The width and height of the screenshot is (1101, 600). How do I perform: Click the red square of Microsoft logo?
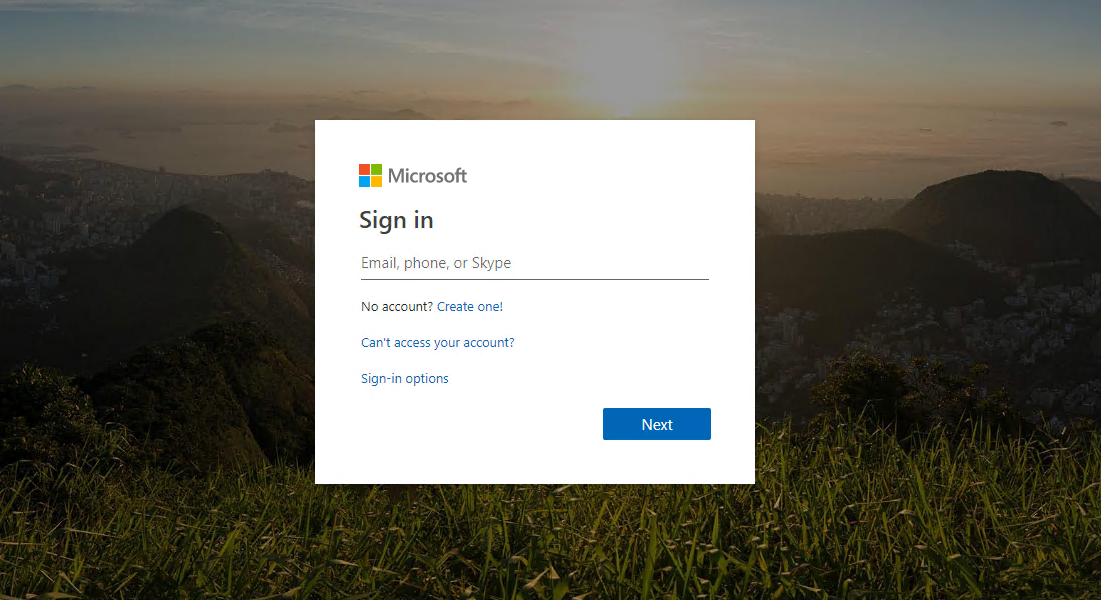pyautogui.click(x=364, y=169)
